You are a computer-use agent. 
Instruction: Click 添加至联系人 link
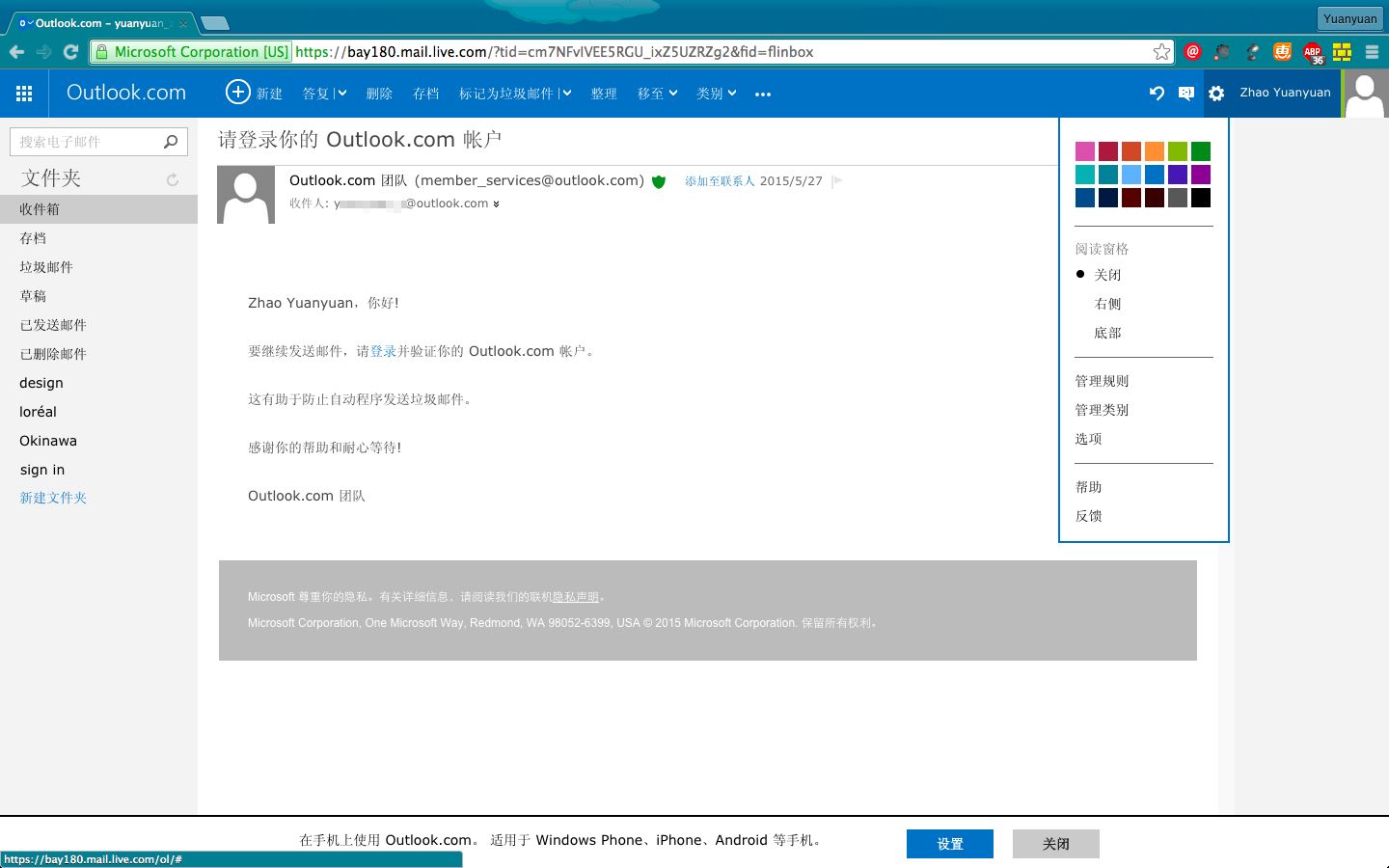720,180
